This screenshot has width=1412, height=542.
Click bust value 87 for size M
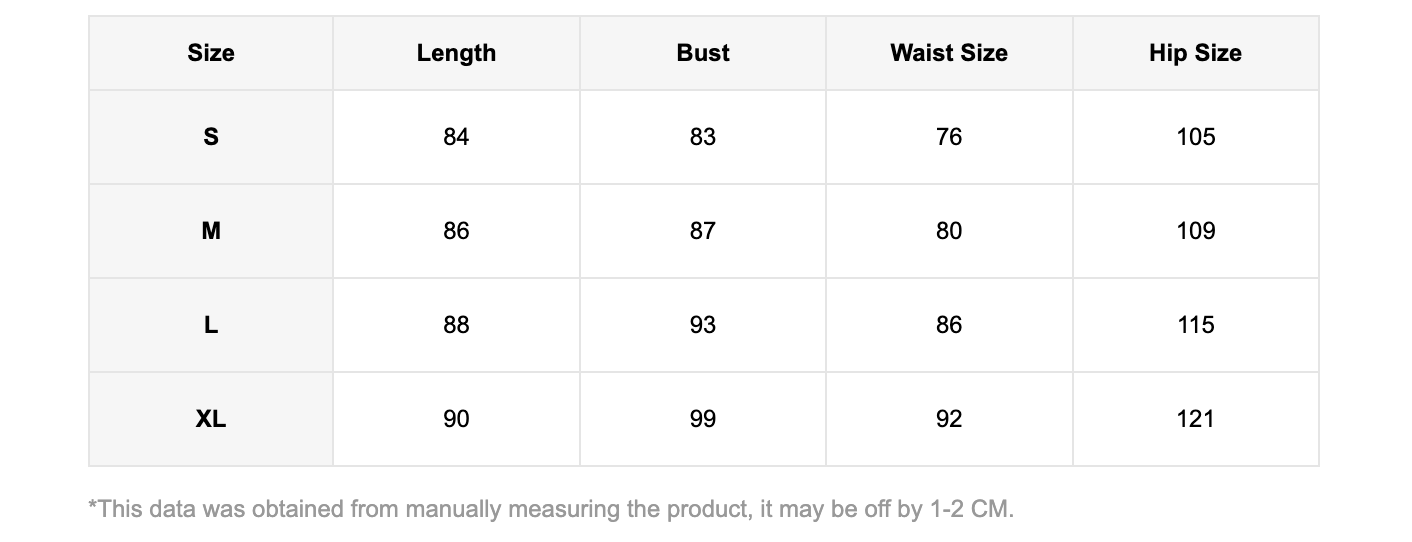(x=703, y=231)
